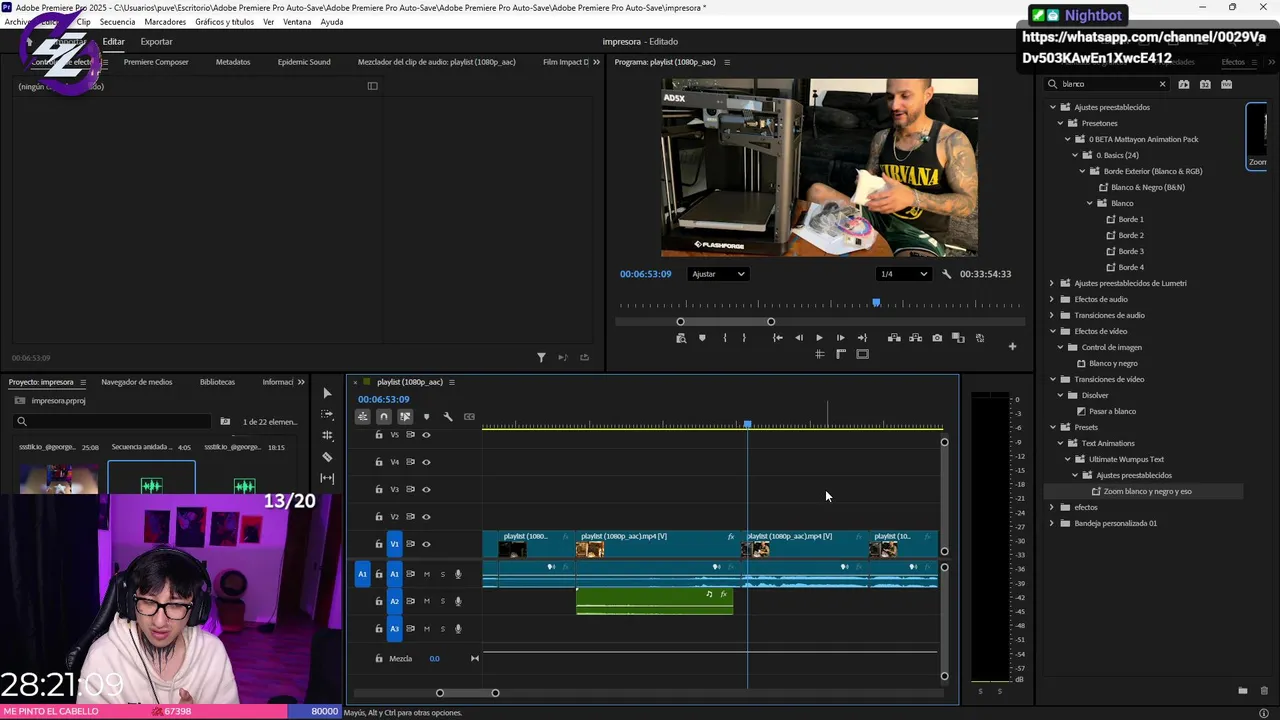This screenshot has height=720, width=1280.
Task: Toggle insert sequences as nests button
Action: (363, 417)
